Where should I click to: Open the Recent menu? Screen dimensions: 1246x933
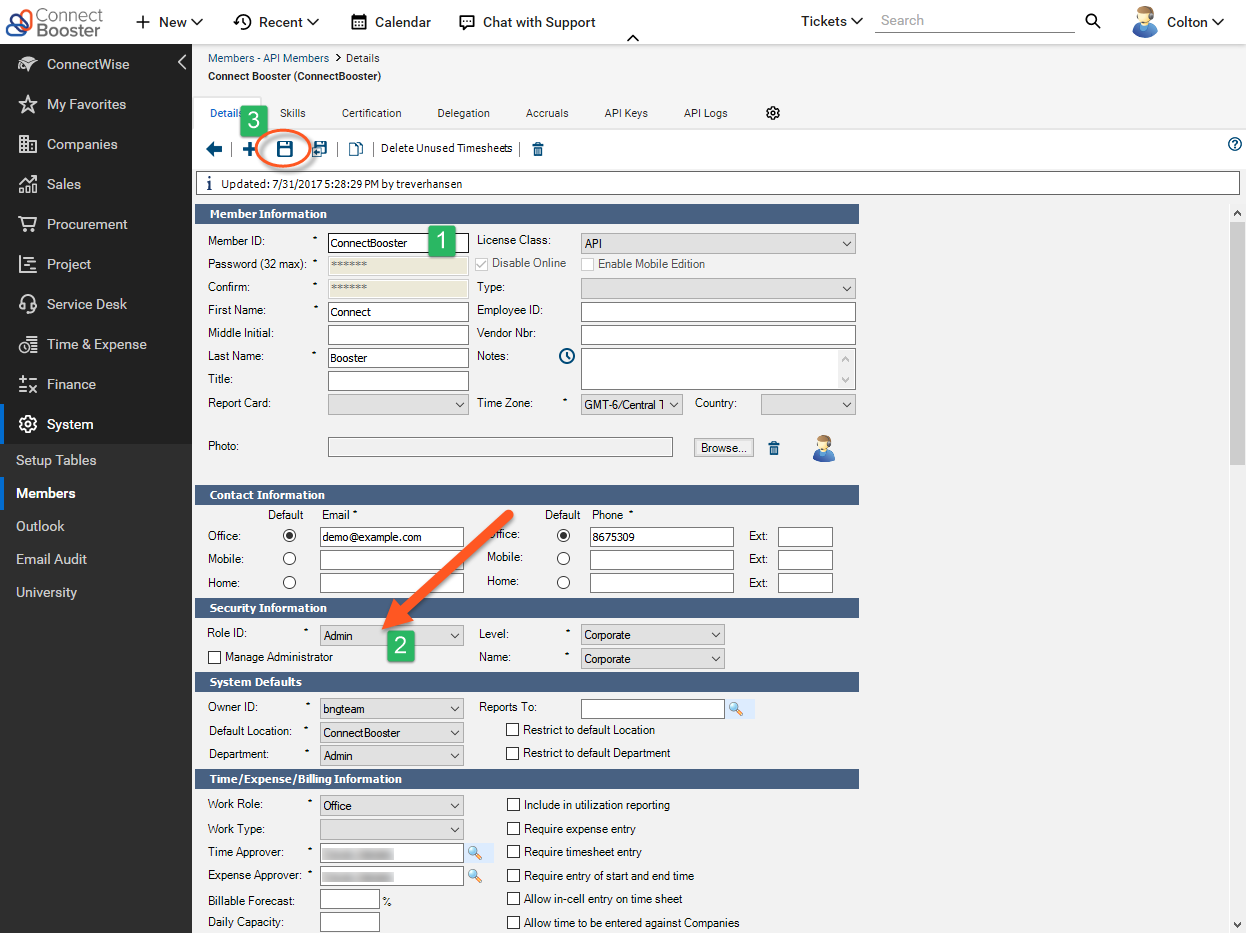click(x=276, y=22)
